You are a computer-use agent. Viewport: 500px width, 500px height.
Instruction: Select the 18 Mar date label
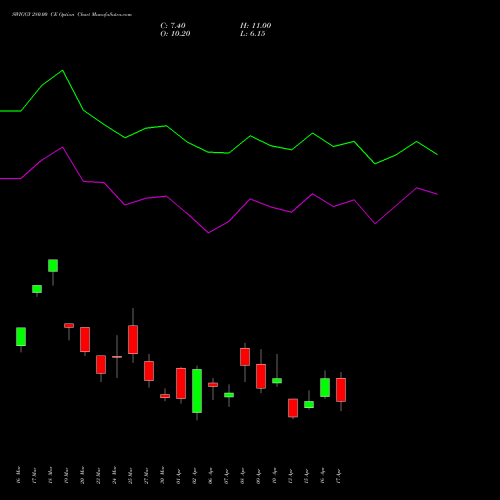(50, 475)
